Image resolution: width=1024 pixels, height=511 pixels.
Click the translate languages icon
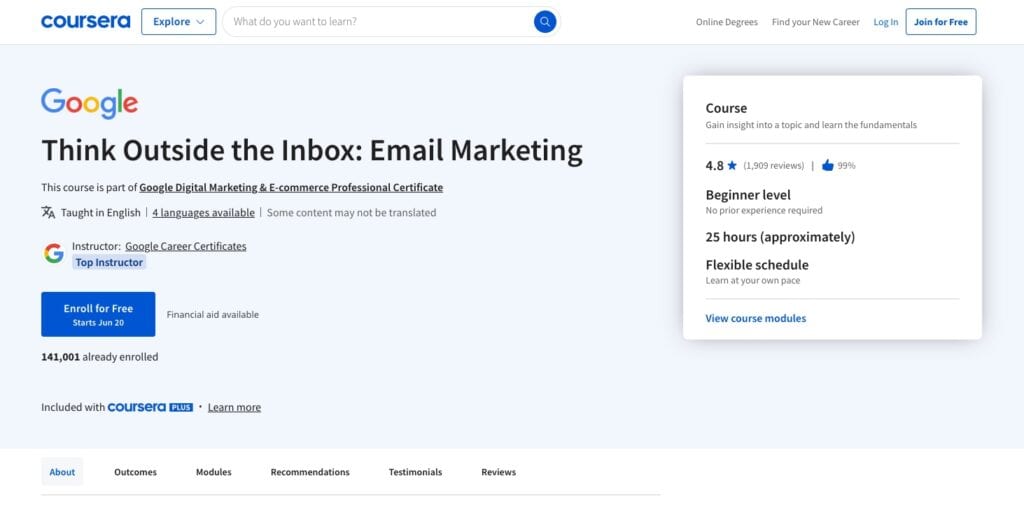pos(48,212)
